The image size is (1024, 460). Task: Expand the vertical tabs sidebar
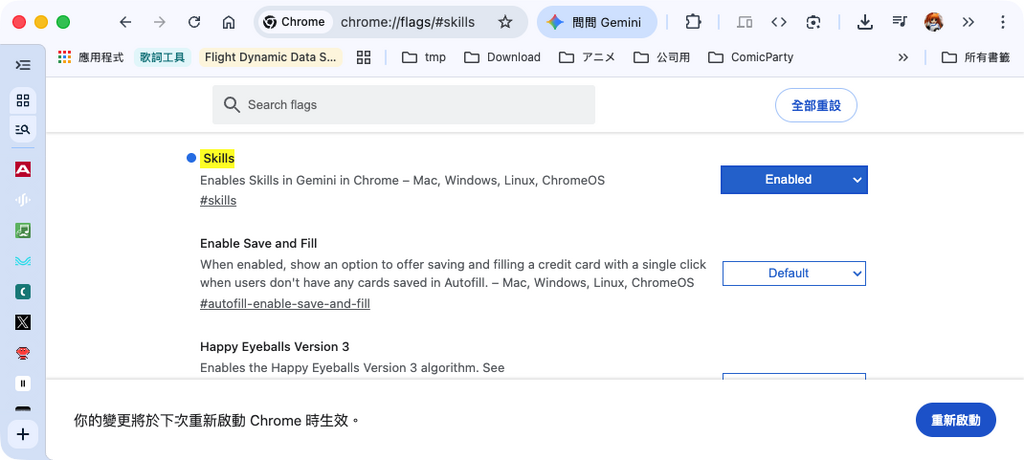22,65
